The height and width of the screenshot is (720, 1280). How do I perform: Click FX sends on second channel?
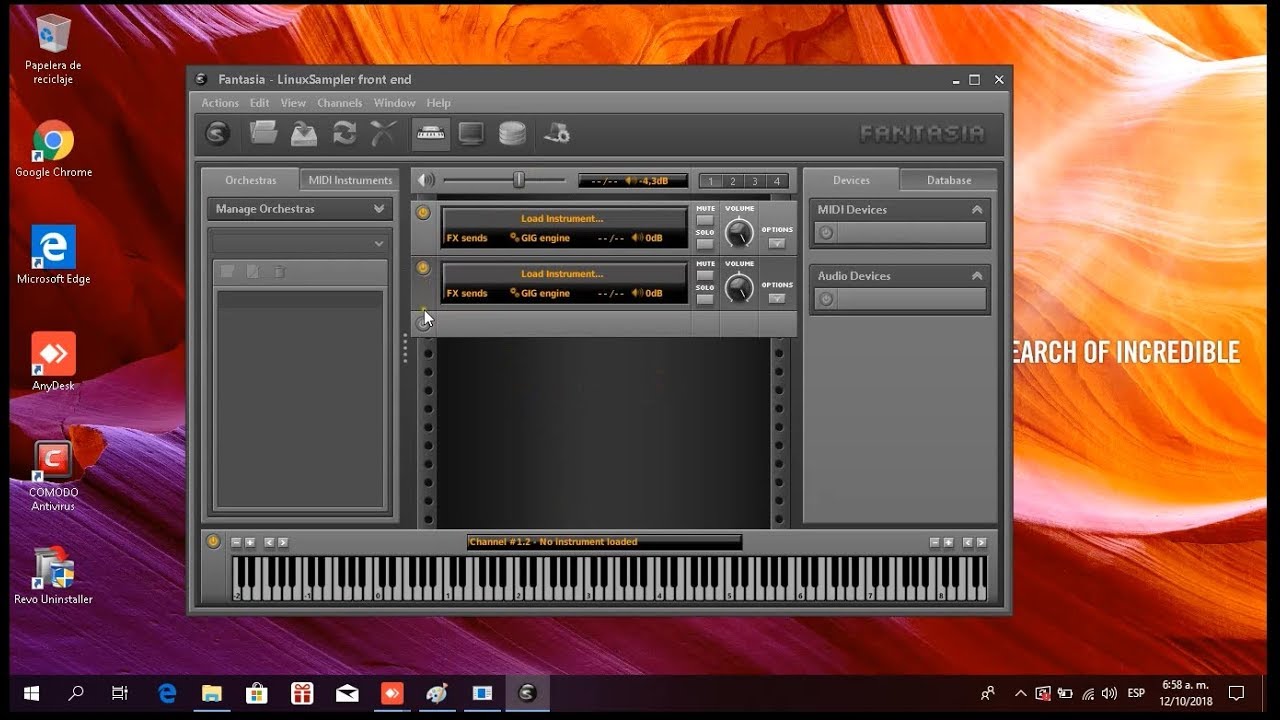467,293
